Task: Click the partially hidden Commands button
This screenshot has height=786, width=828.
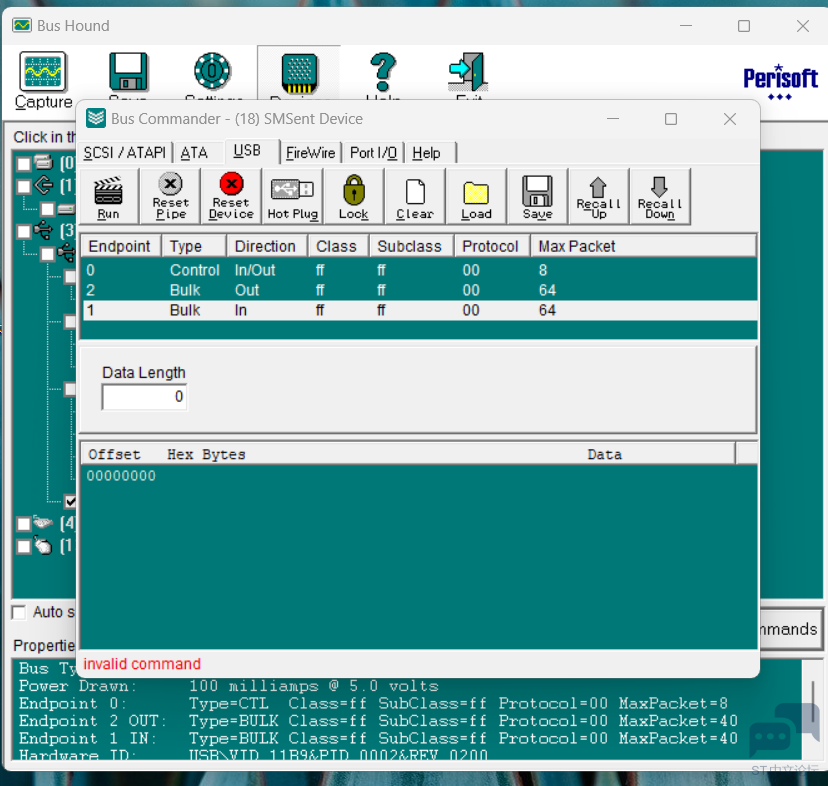Action: click(x=790, y=629)
